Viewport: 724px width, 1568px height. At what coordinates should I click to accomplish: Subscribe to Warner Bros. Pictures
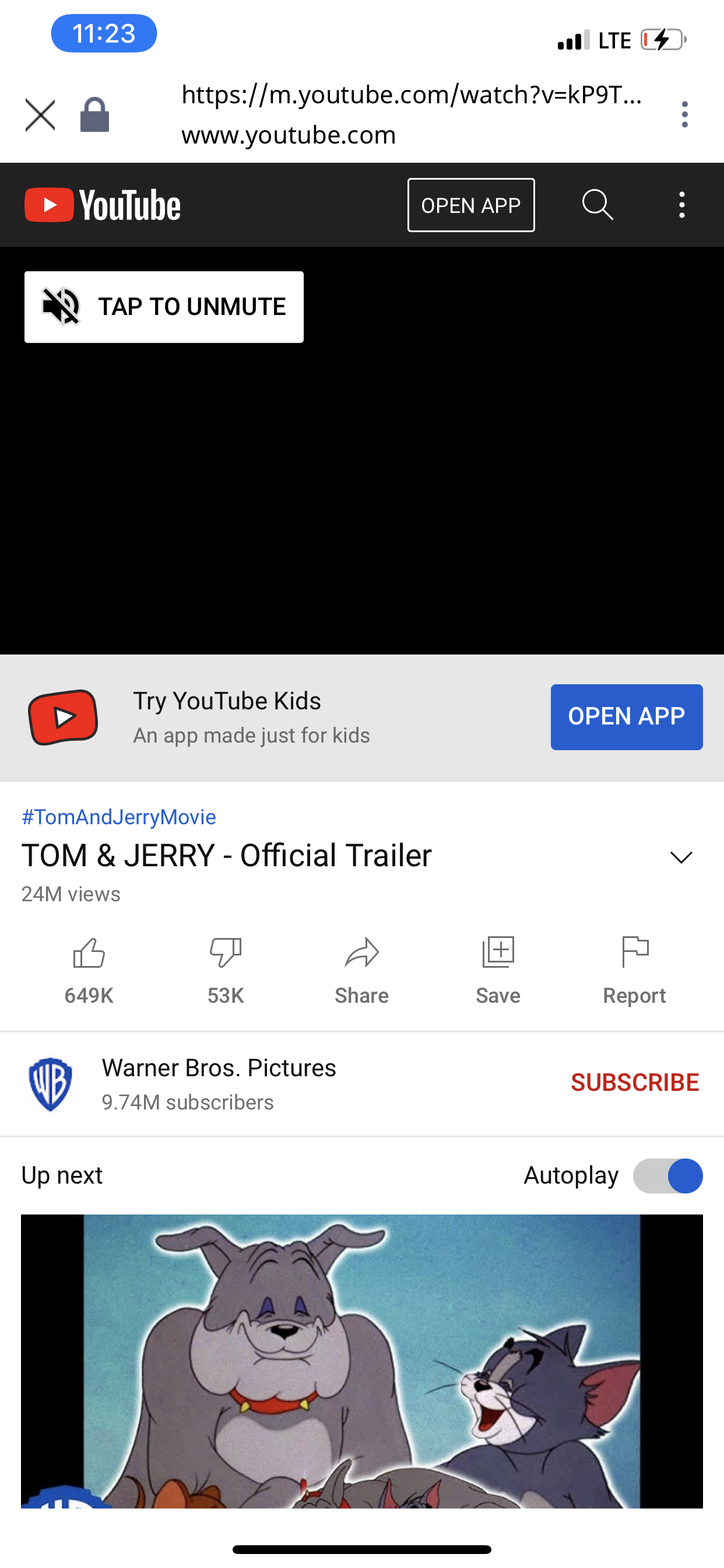[x=635, y=1082]
